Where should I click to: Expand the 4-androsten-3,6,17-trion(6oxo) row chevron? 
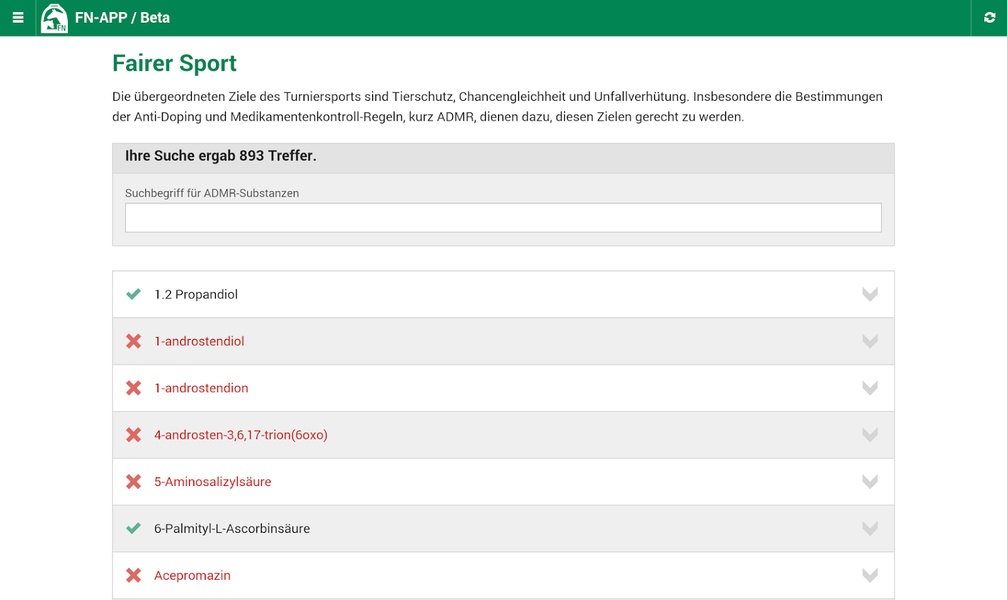pos(870,435)
